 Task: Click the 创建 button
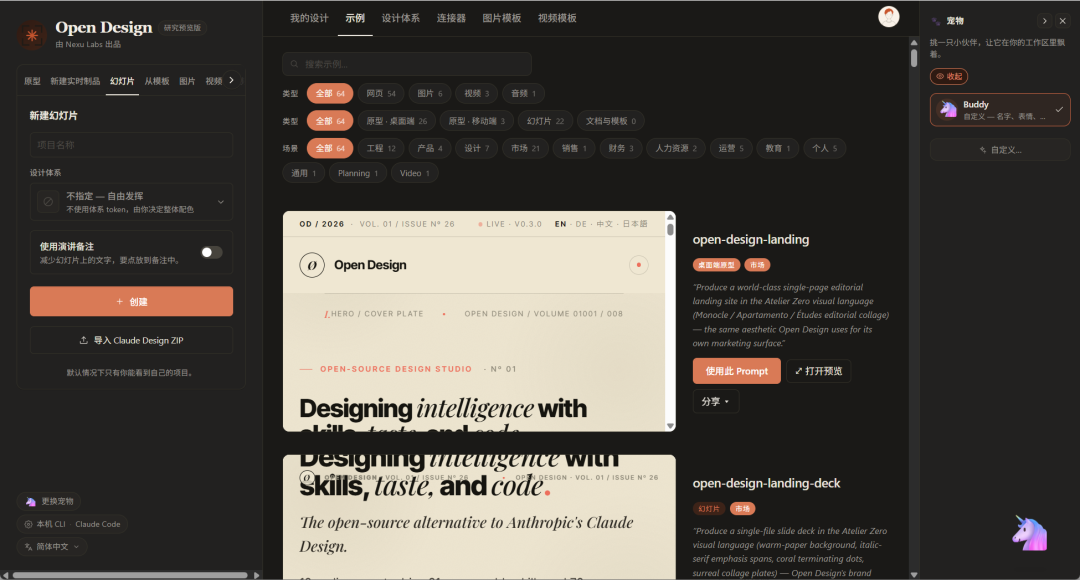pos(131,302)
